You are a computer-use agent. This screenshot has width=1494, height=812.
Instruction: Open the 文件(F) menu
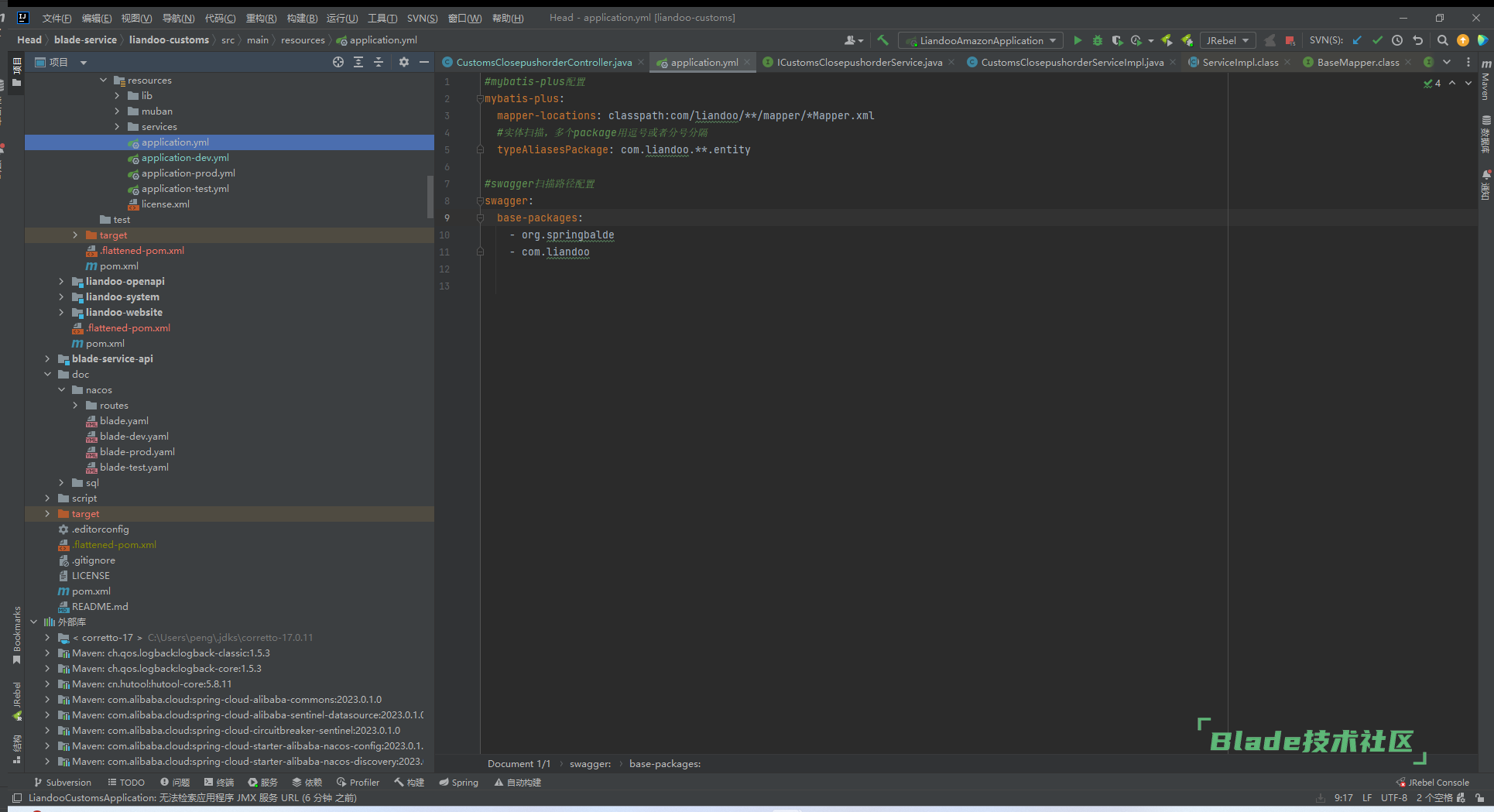pos(57,18)
